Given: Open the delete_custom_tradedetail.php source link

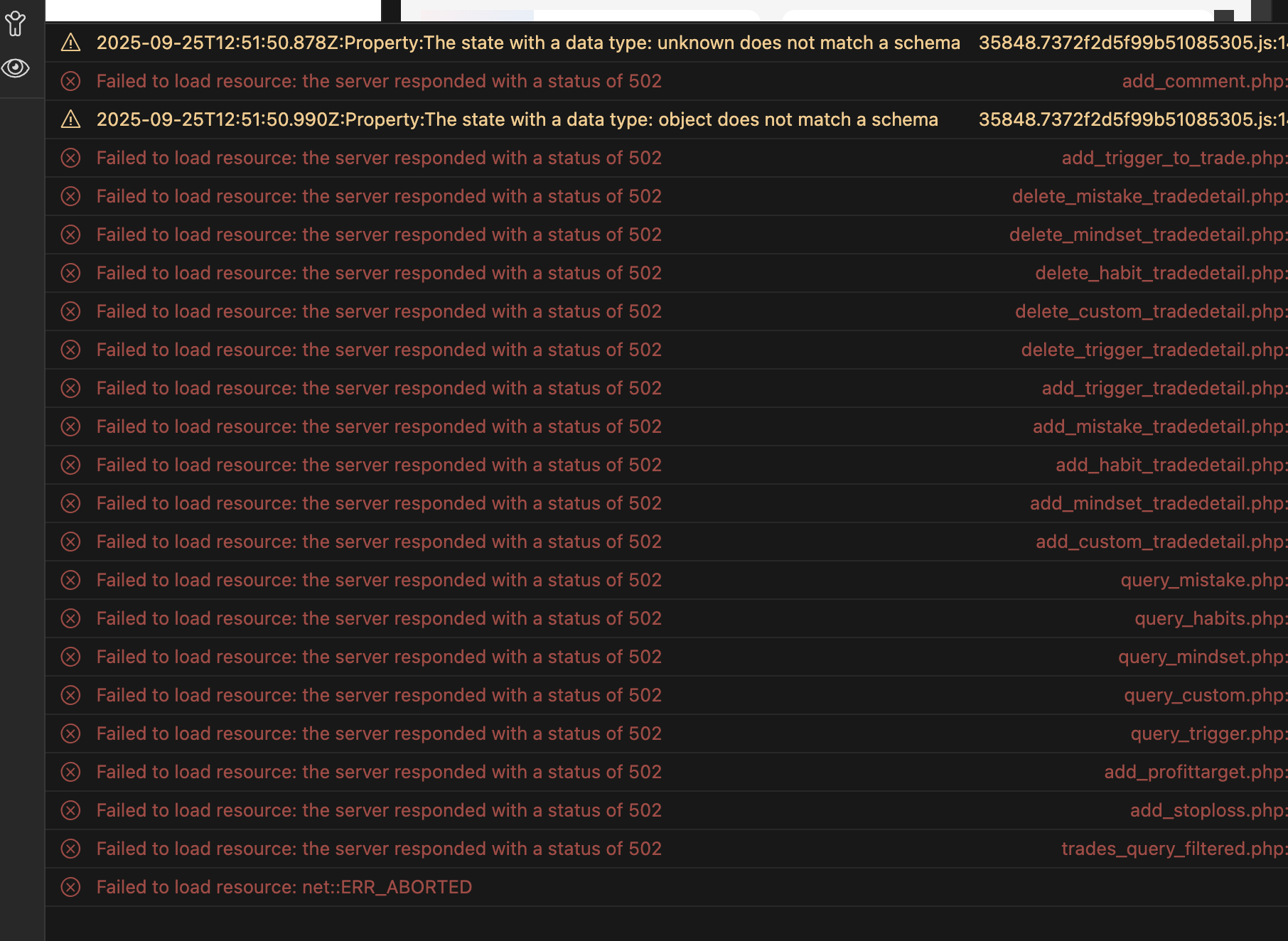Looking at the screenshot, I should [x=1149, y=312].
